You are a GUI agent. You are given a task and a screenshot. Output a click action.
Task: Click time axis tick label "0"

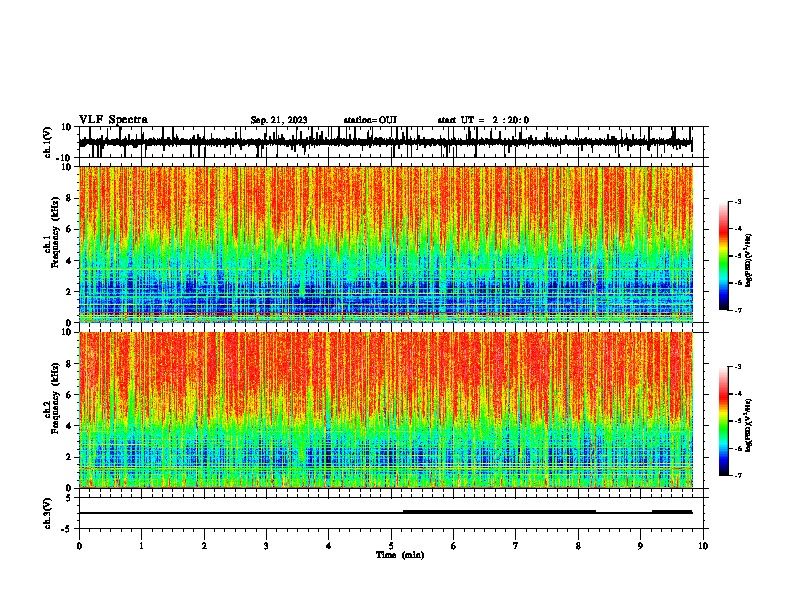coord(79,546)
